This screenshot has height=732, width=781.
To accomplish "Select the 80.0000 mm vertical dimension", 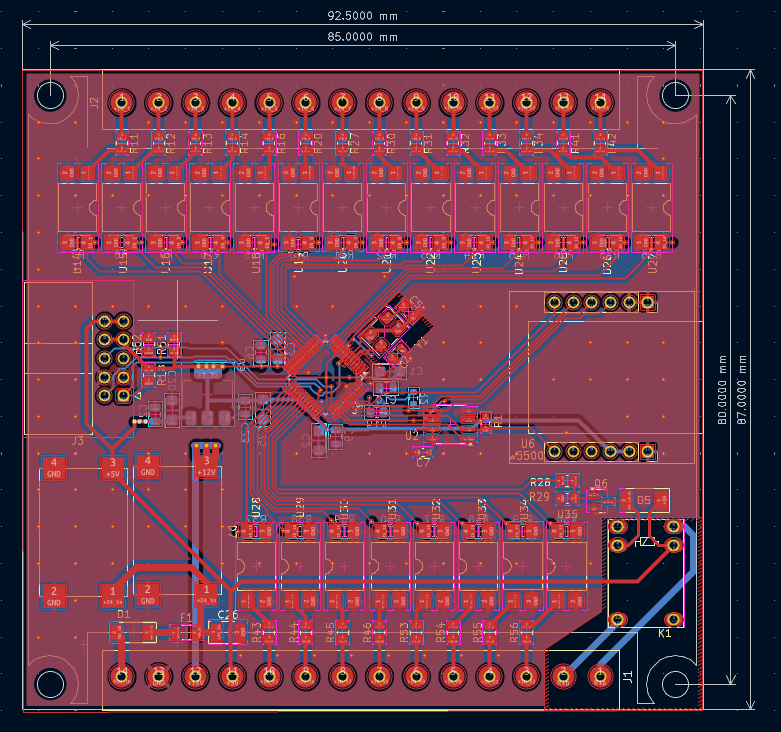I will pyautogui.click(x=722, y=388).
